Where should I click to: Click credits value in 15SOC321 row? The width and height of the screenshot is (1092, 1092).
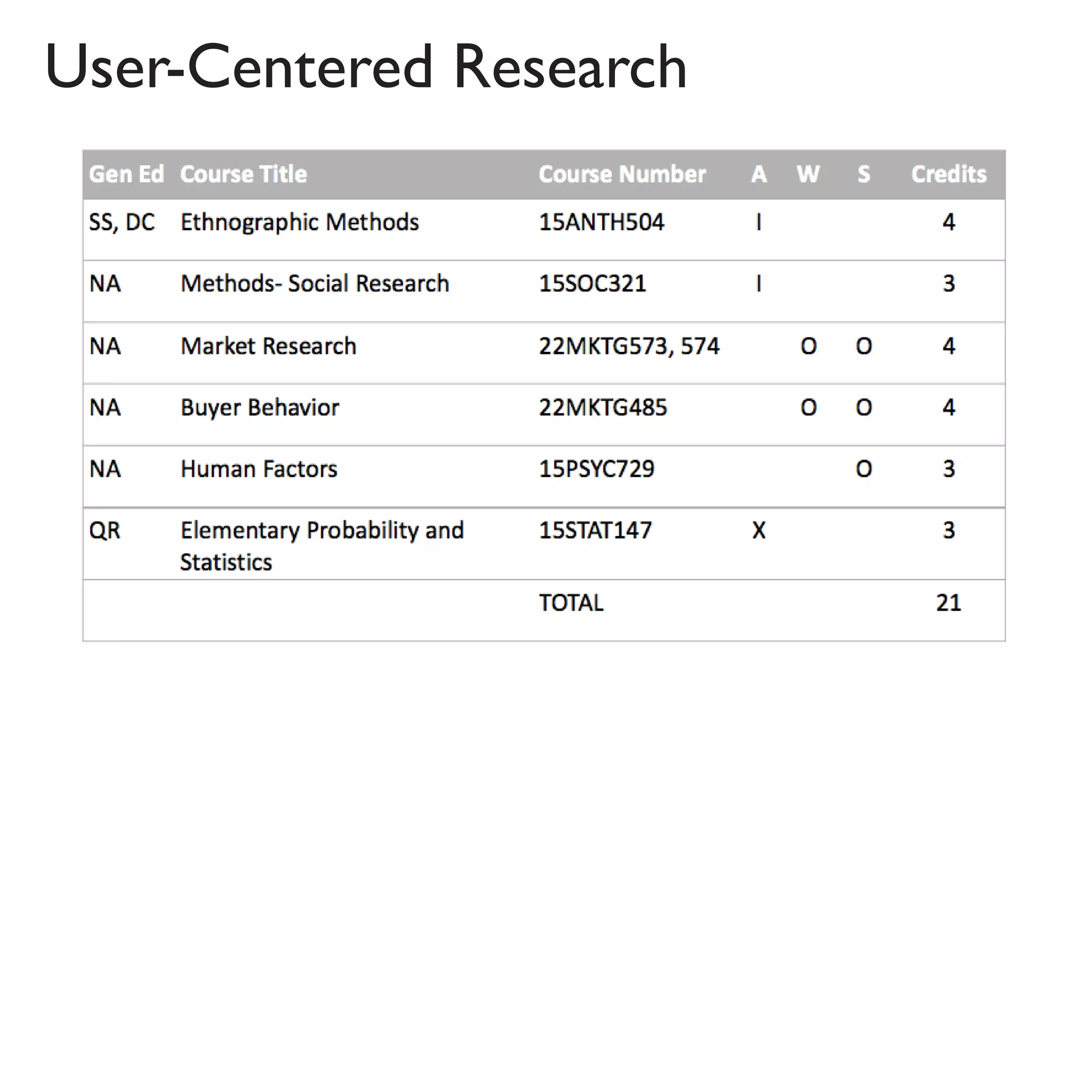(949, 284)
